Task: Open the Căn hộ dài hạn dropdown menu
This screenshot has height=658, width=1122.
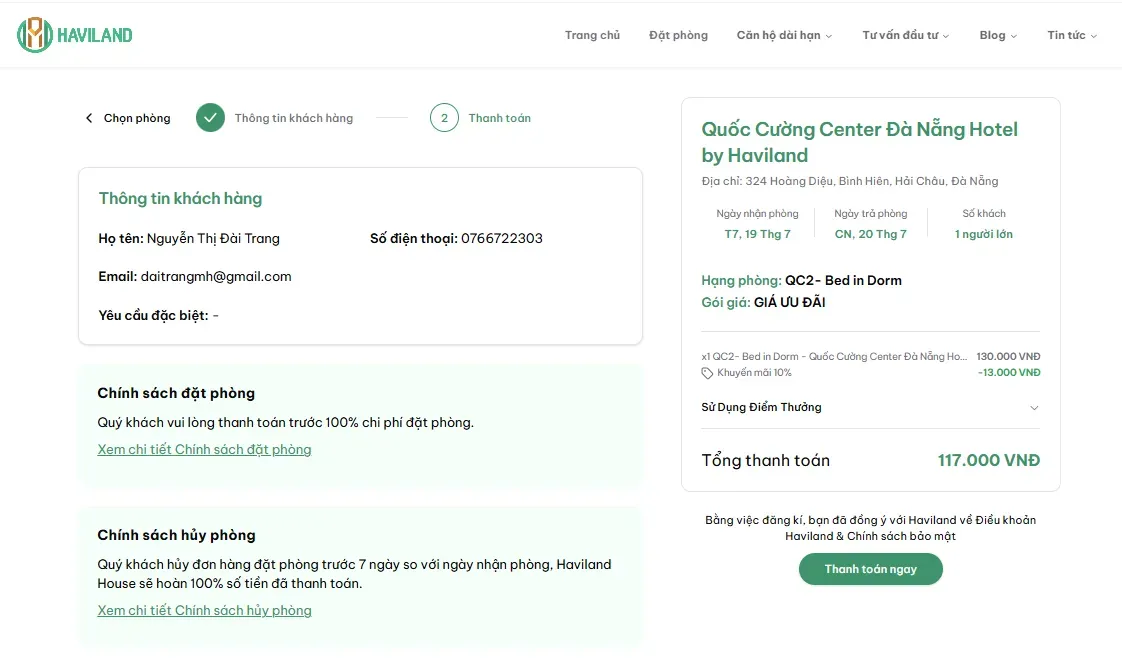Action: [x=784, y=35]
